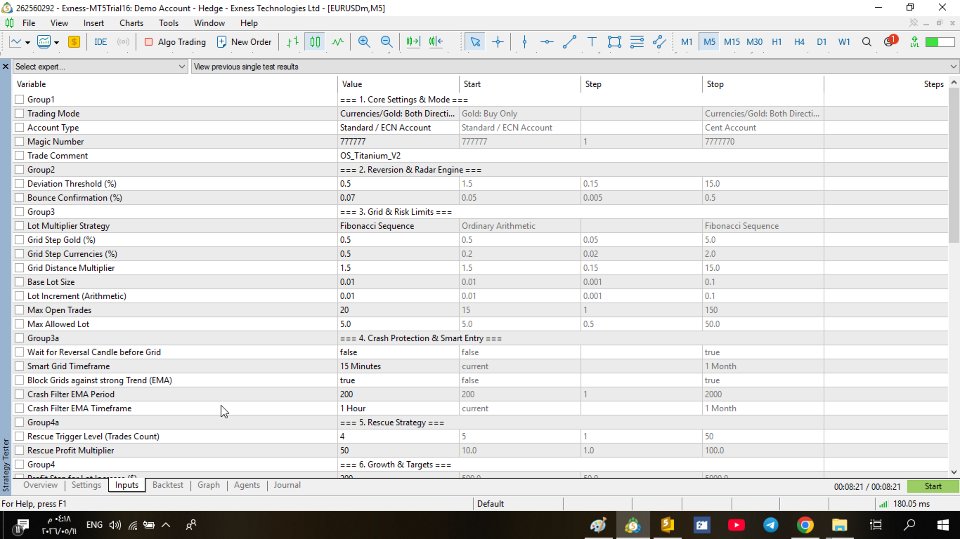This screenshot has width=960, height=539.
Task: Open YouTube from the taskbar
Action: click(x=736, y=525)
